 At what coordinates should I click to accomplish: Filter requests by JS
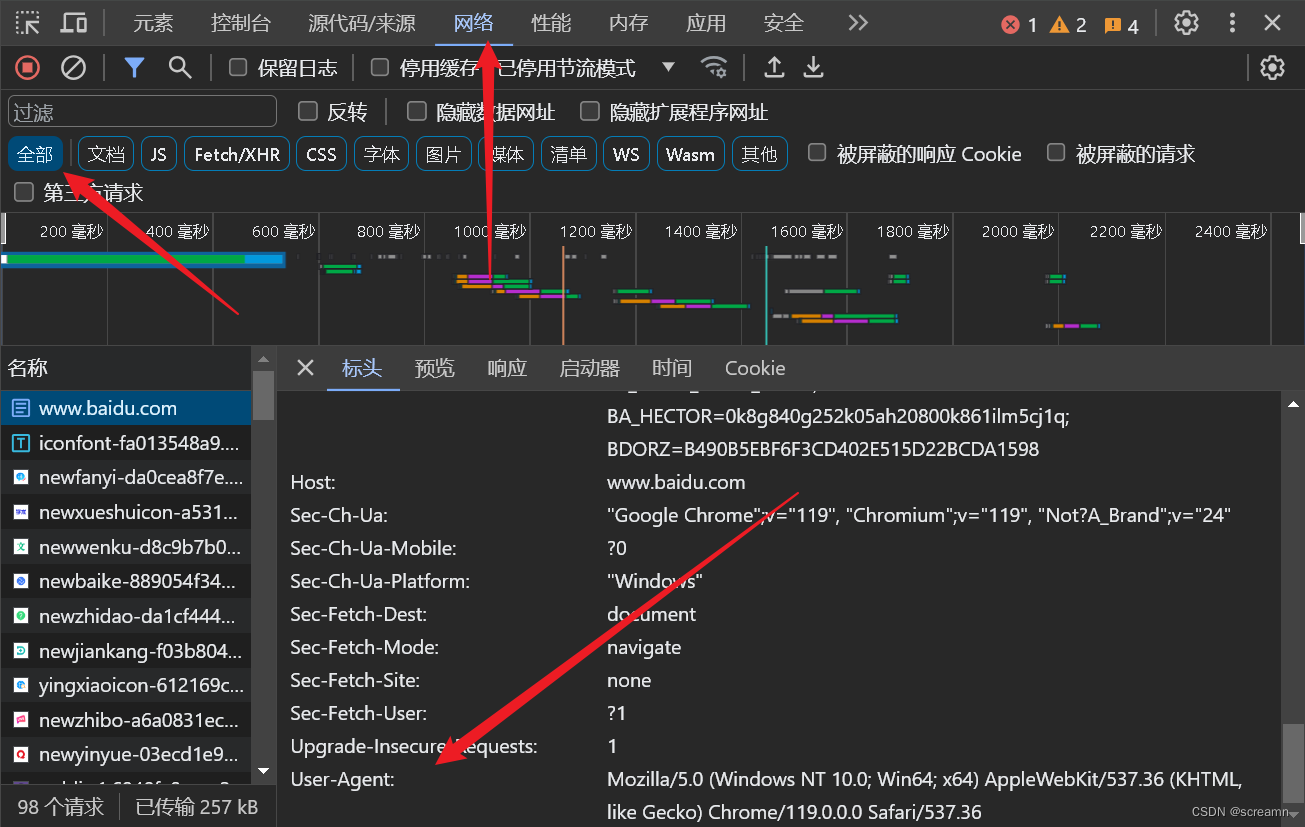(159, 154)
